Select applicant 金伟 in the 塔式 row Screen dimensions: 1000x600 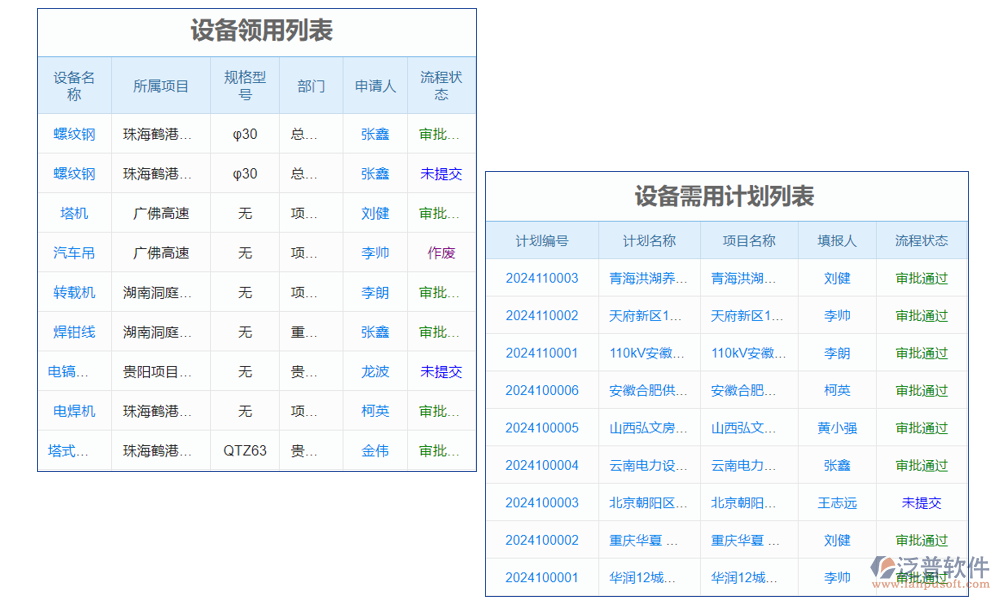(x=374, y=450)
